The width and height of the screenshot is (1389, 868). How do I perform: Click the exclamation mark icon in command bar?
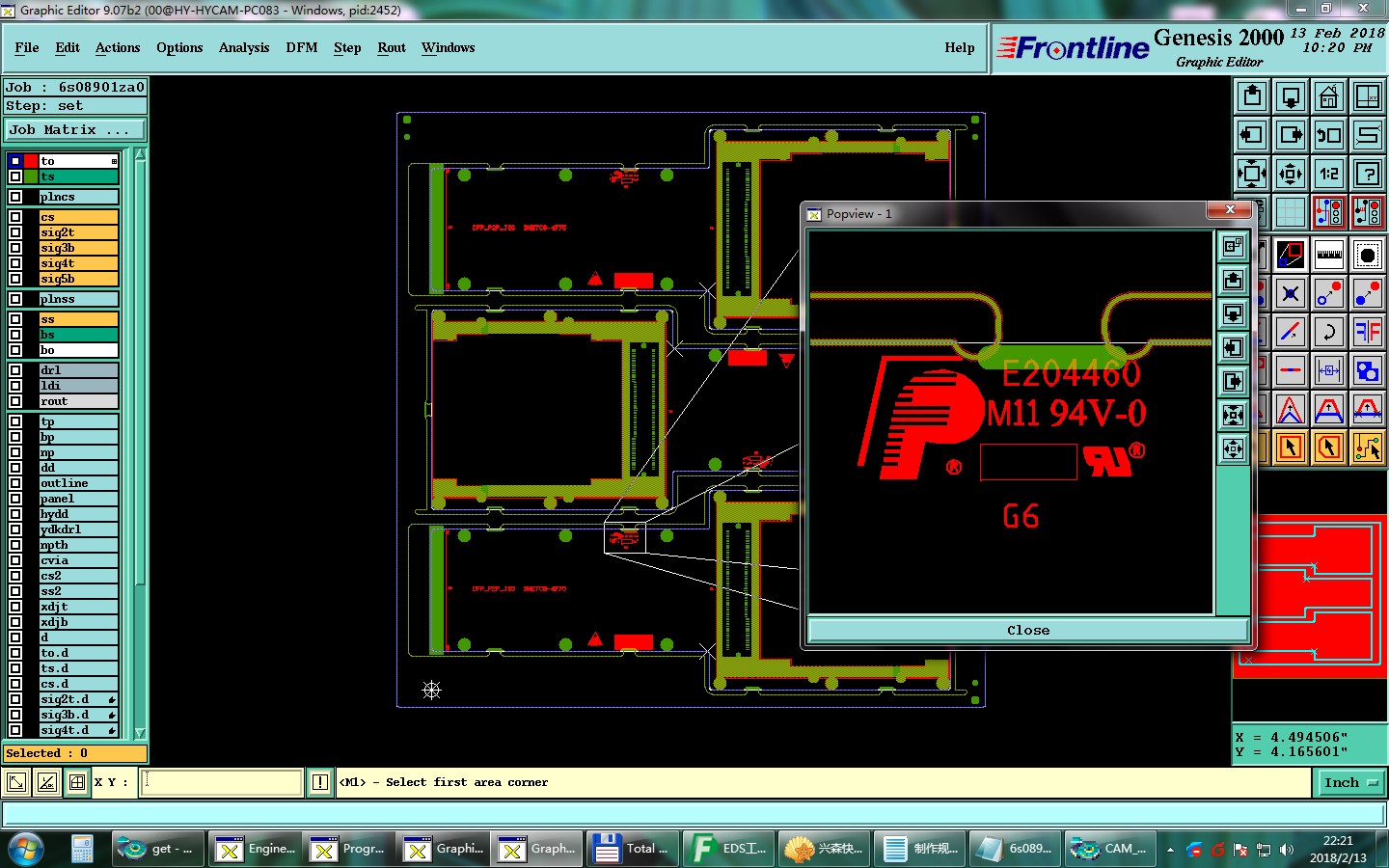(x=320, y=782)
